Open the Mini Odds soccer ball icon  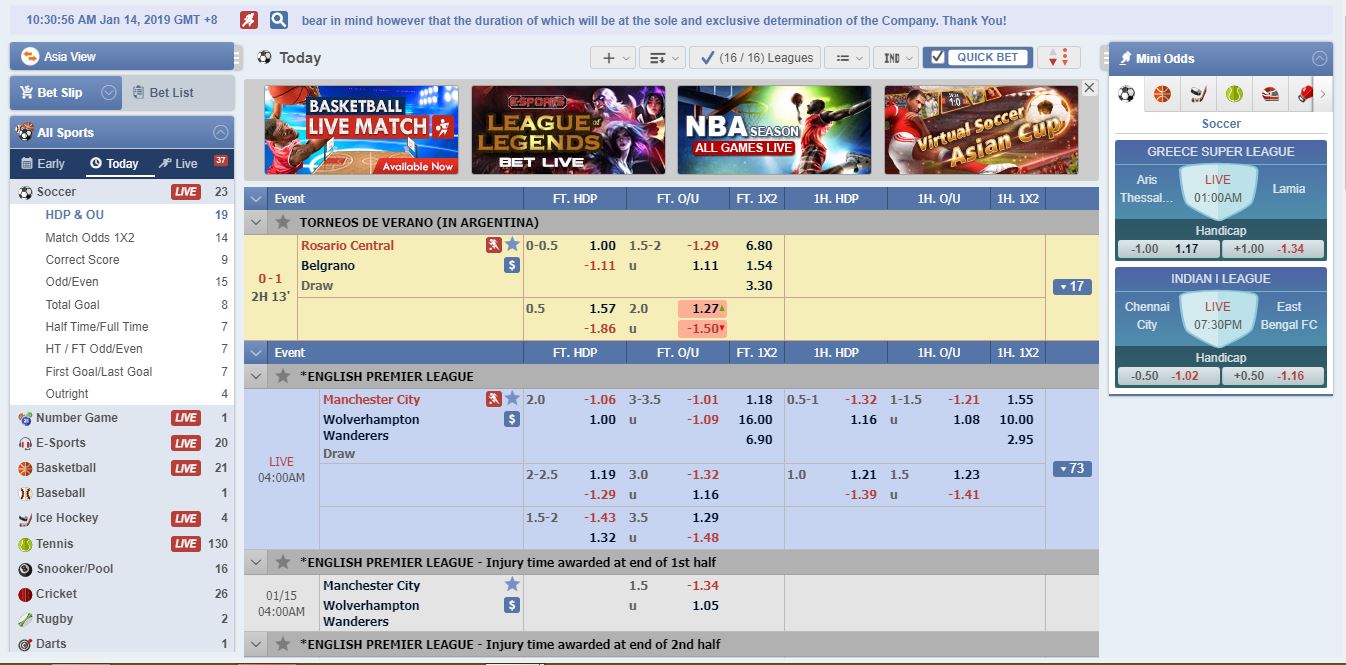tap(1127, 94)
